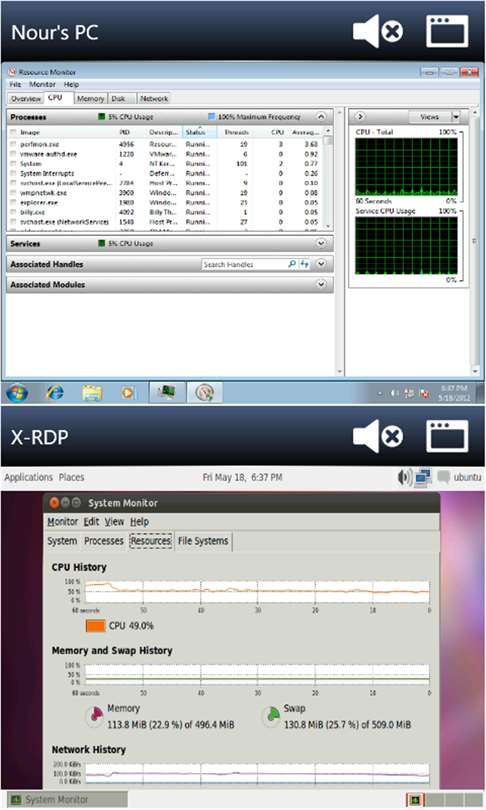Close the System Monitor window
Viewport: 486px width, 810px height.
[x=54, y=502]
